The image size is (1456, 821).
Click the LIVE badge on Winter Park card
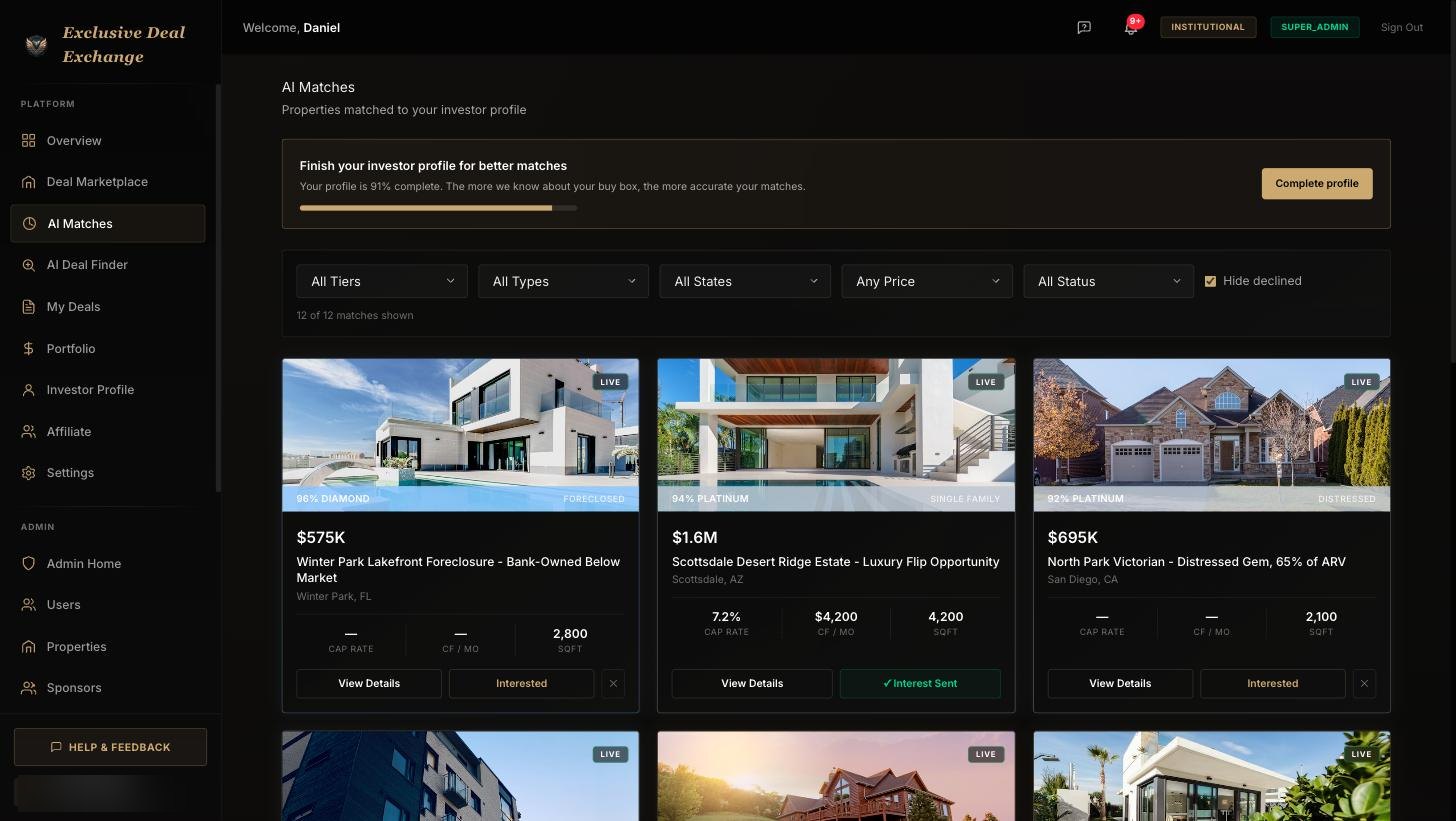pyautogui.click(x=610, y=382)
